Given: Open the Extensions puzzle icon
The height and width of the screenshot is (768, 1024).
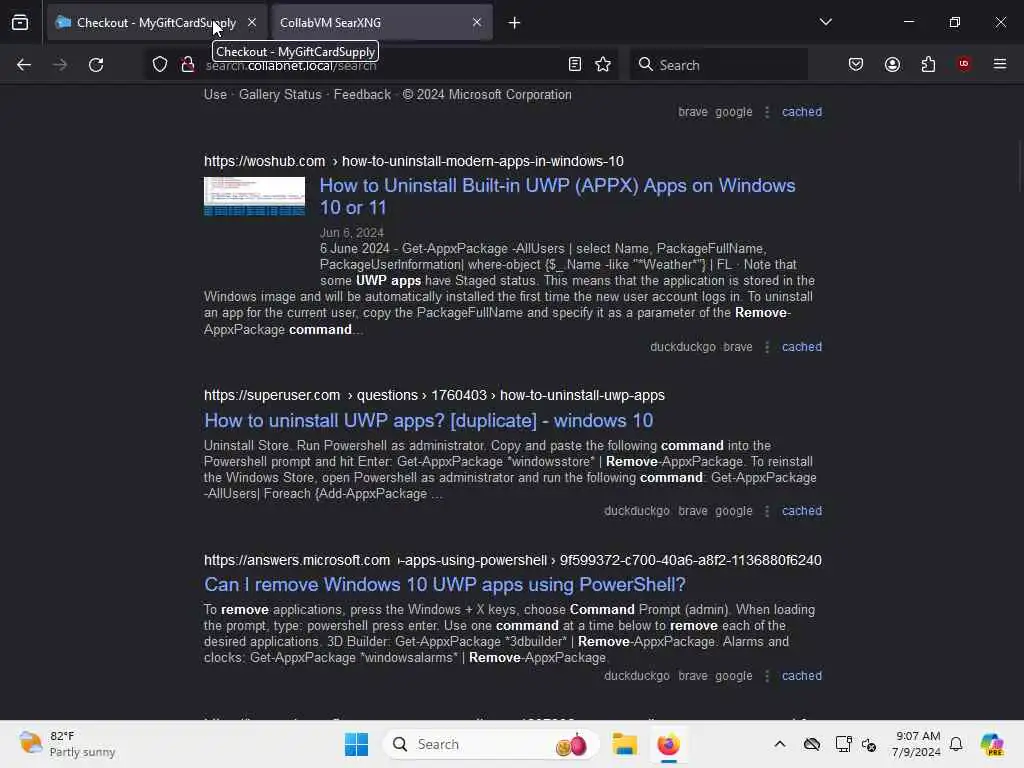Looking at the screenshot, I should click(928, 64).
